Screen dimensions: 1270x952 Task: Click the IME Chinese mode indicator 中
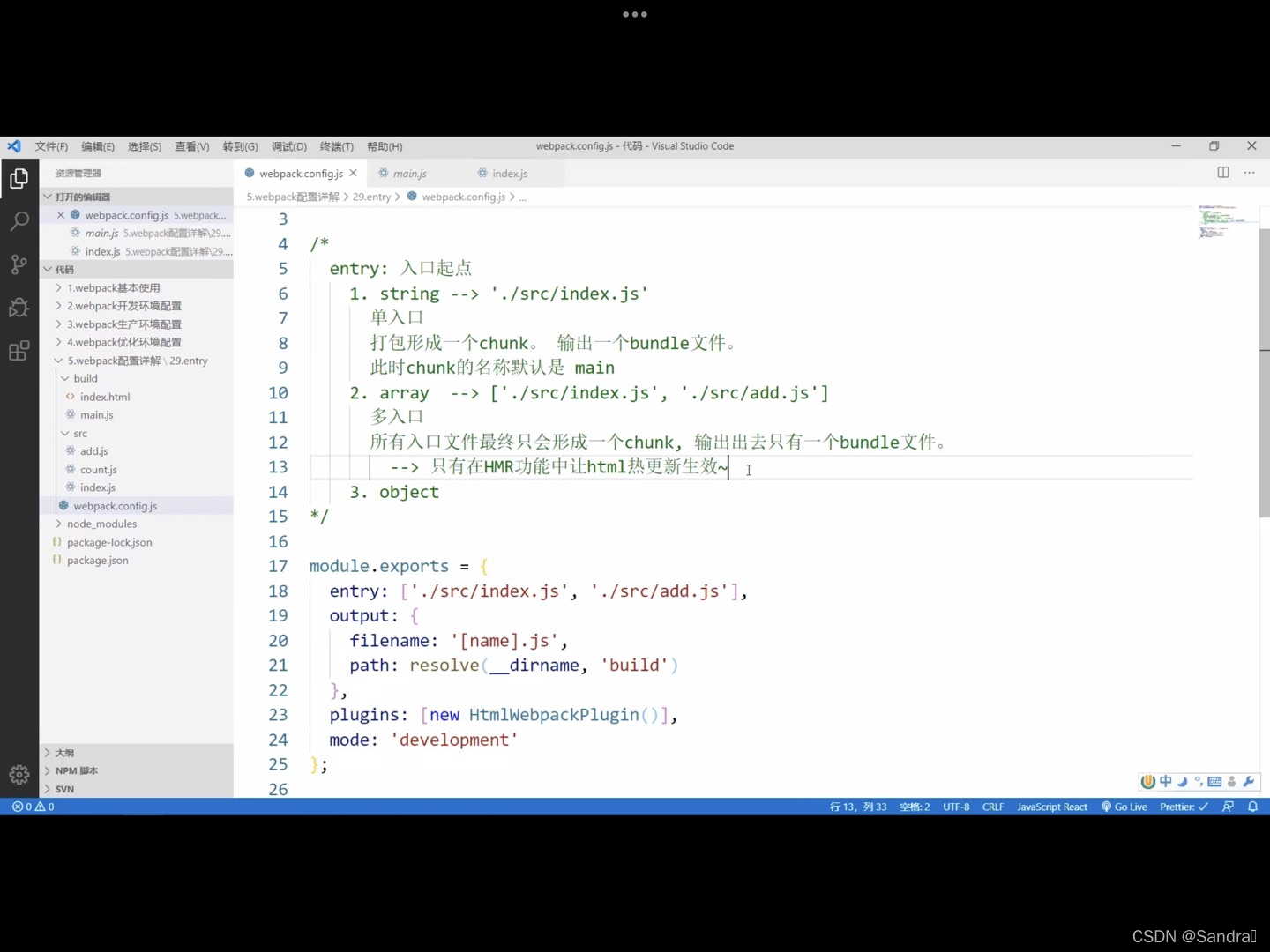pos(1166,781)
